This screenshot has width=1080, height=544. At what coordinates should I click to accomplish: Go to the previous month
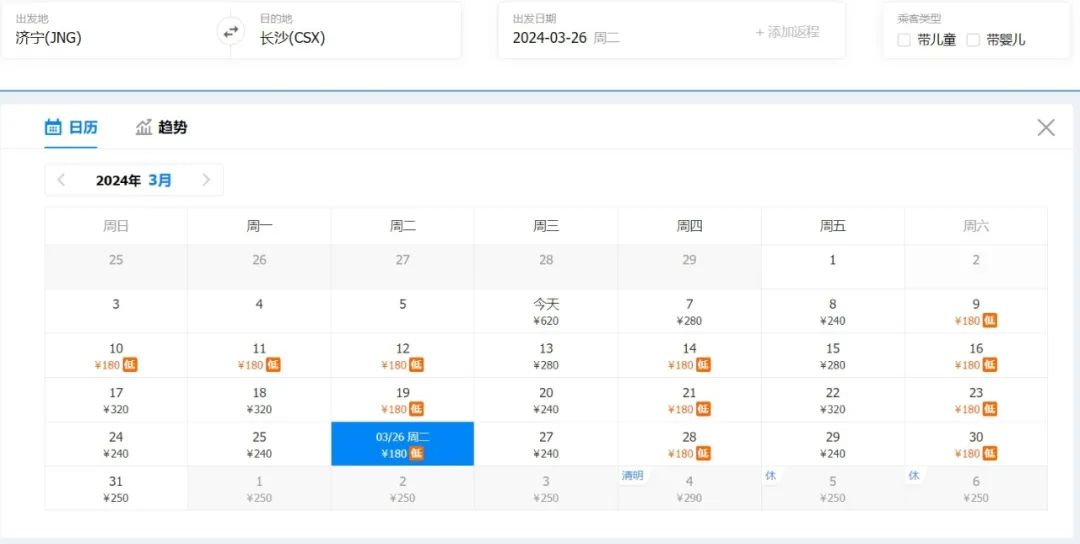pyautogui.click(x=62, y=180)
